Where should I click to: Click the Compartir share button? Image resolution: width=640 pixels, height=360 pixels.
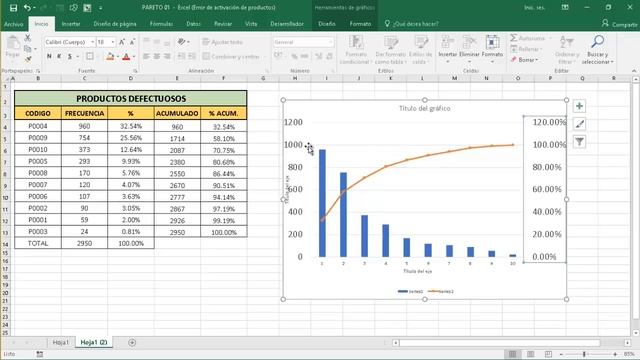(619, 24)
